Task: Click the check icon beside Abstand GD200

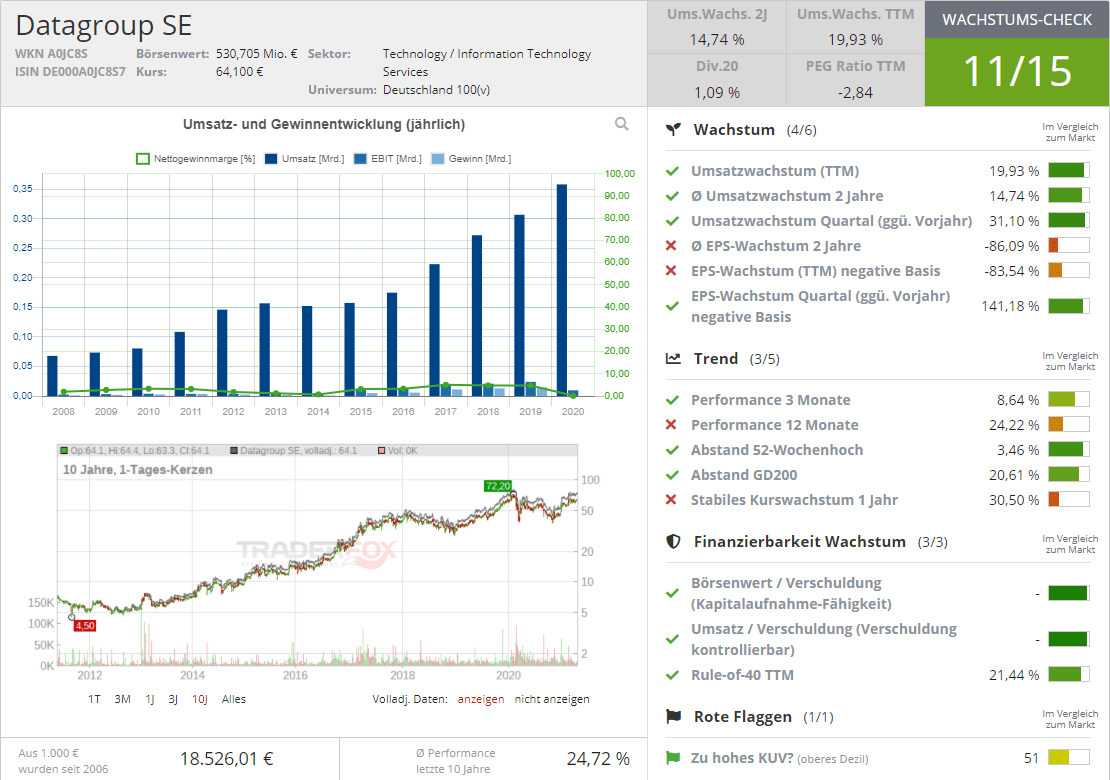Action: [673, 475]
